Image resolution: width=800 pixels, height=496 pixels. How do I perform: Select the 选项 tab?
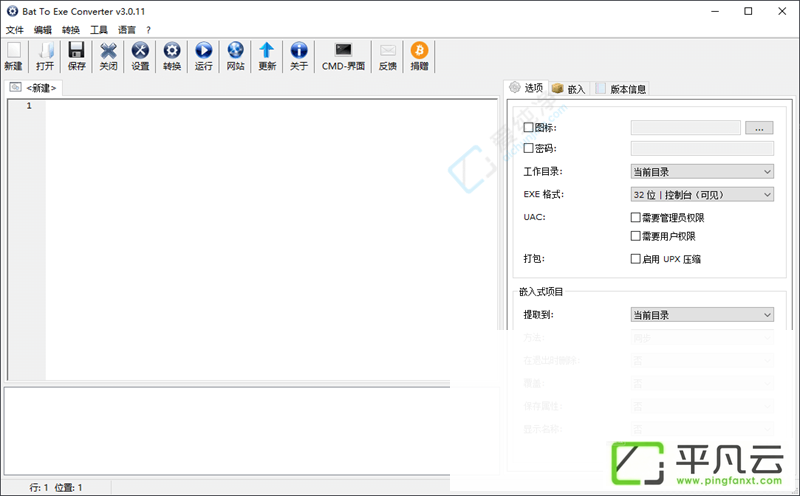527,88
